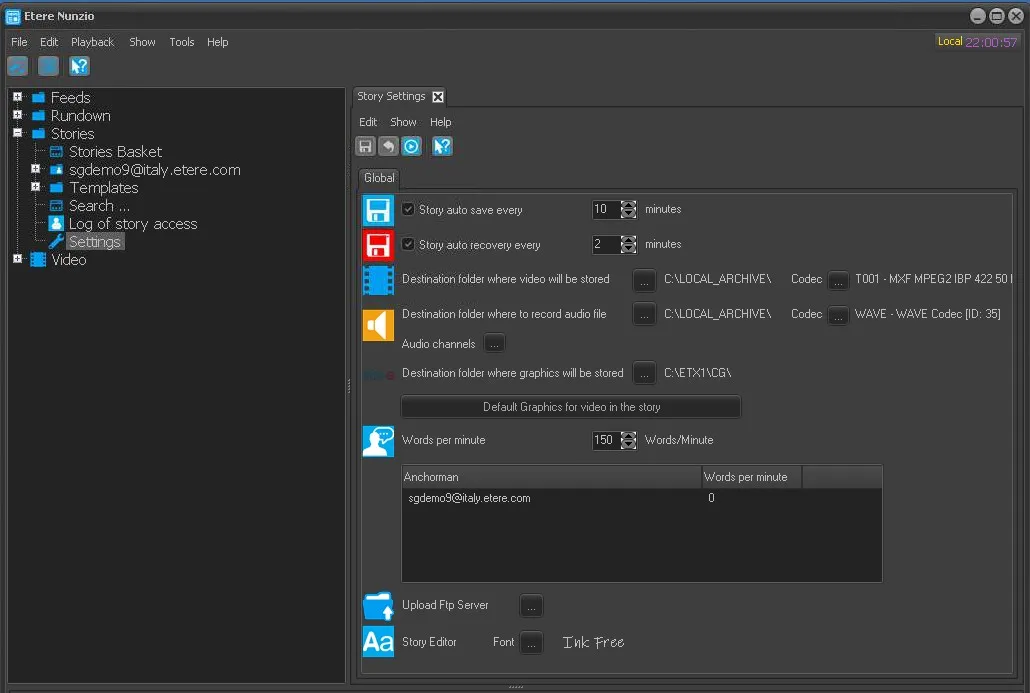Open the Tools menu in menu bar
Screen dimensions: 1030x693
click(181, 42)
